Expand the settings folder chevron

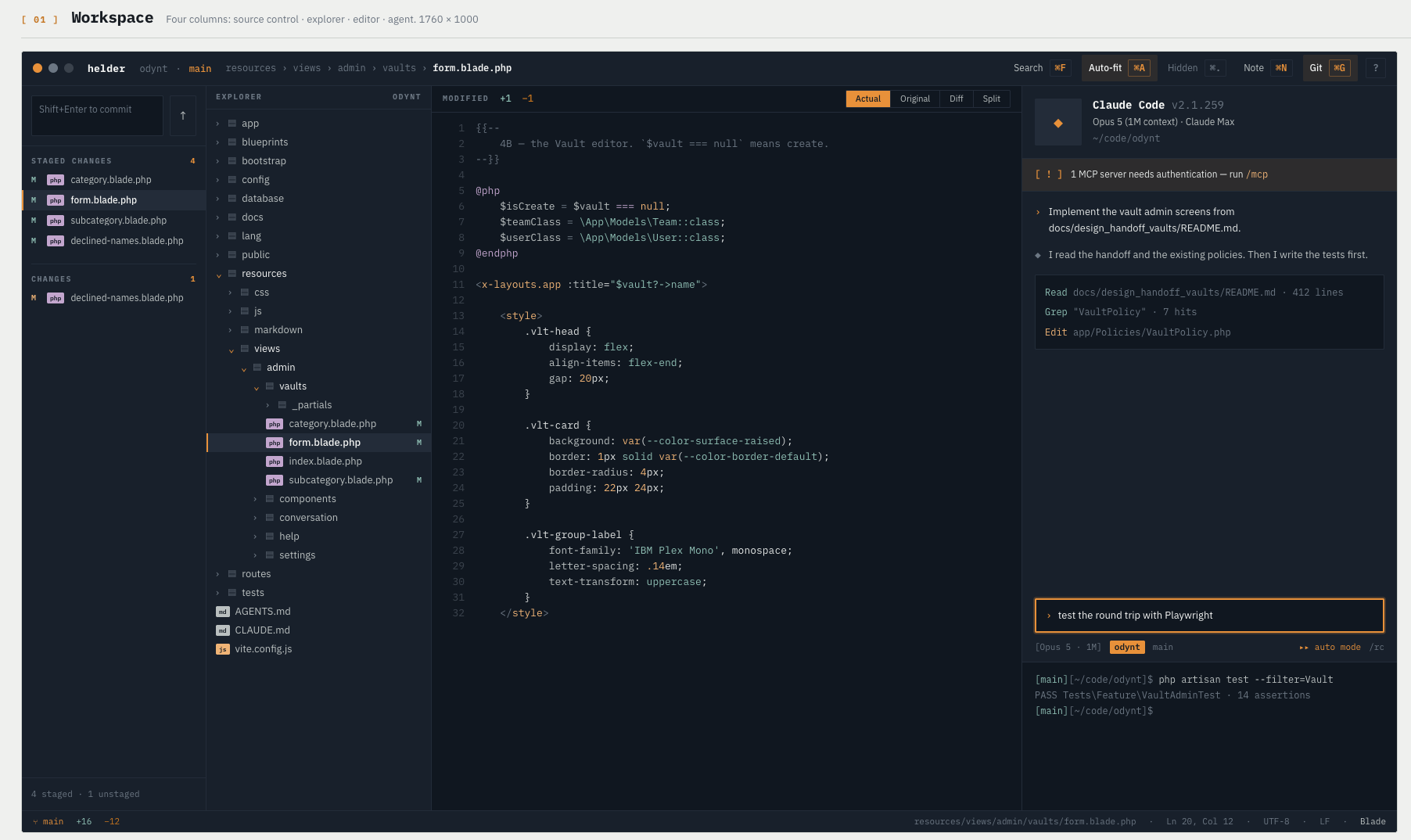point(255,555)
